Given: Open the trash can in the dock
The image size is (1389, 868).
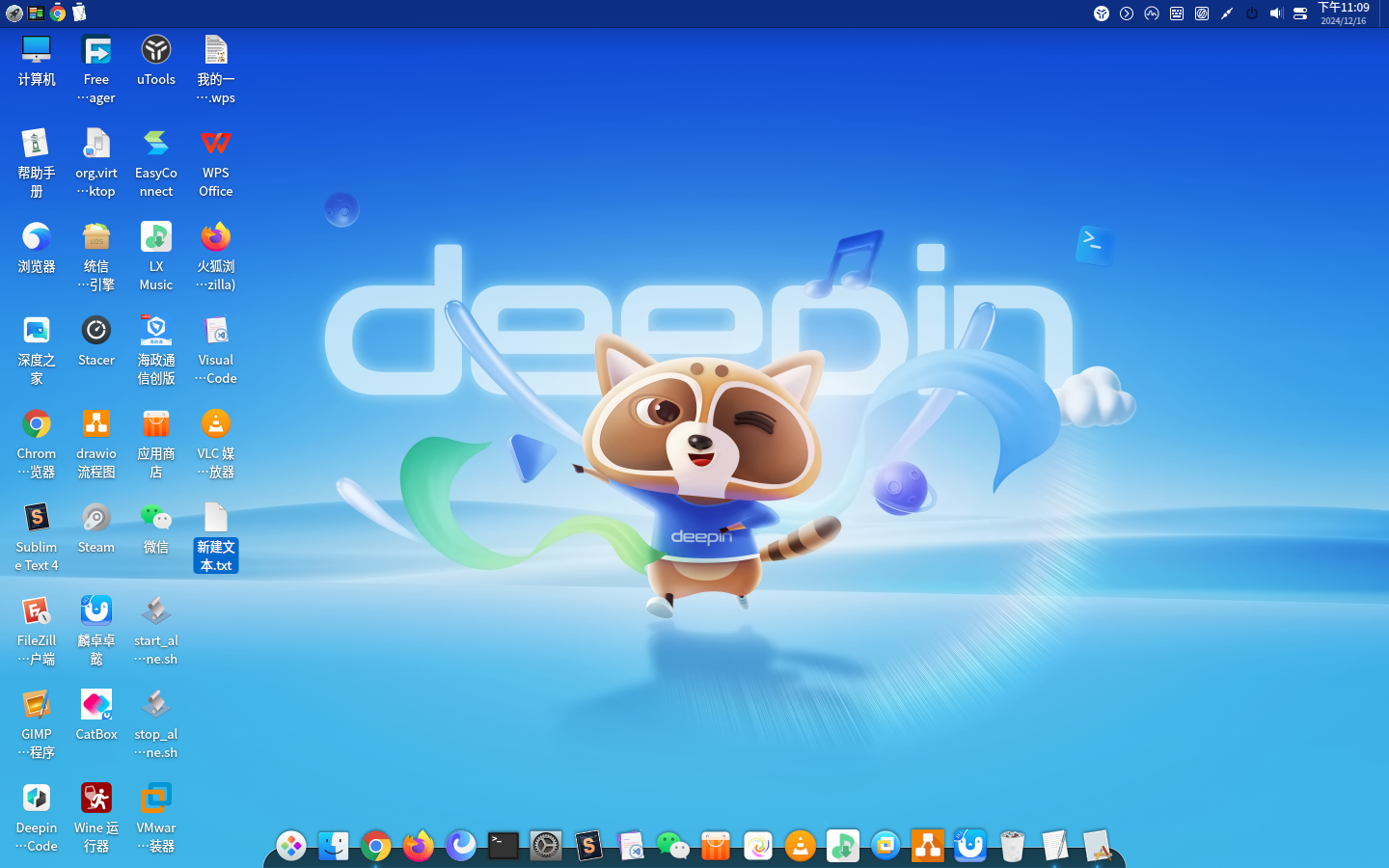Looking at the screenshot, I should point(1013,846).
